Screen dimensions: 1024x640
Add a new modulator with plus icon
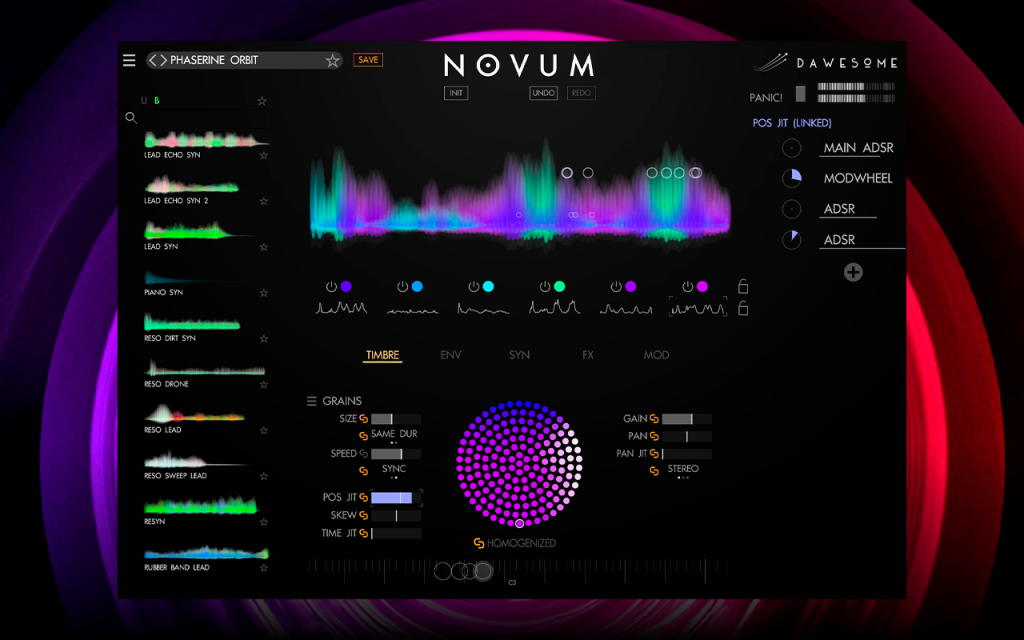pos(853,272)
